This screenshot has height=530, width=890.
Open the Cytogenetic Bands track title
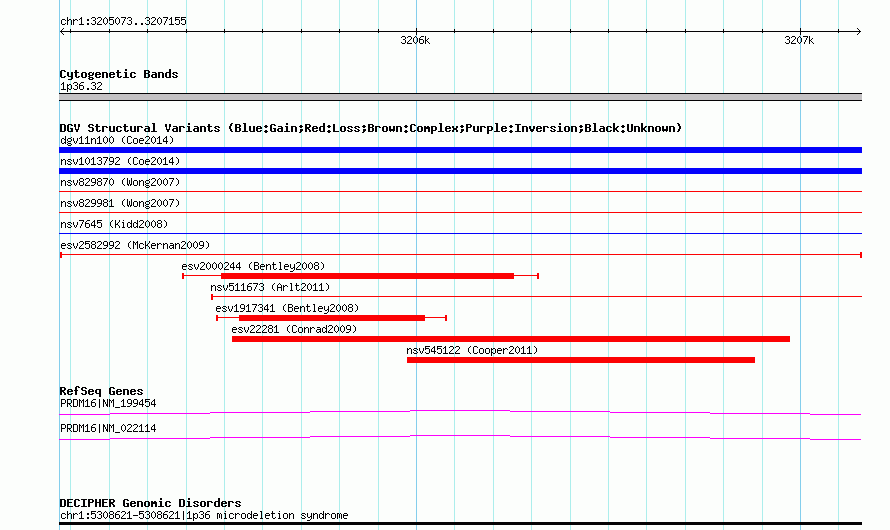[x=119, y=74]
